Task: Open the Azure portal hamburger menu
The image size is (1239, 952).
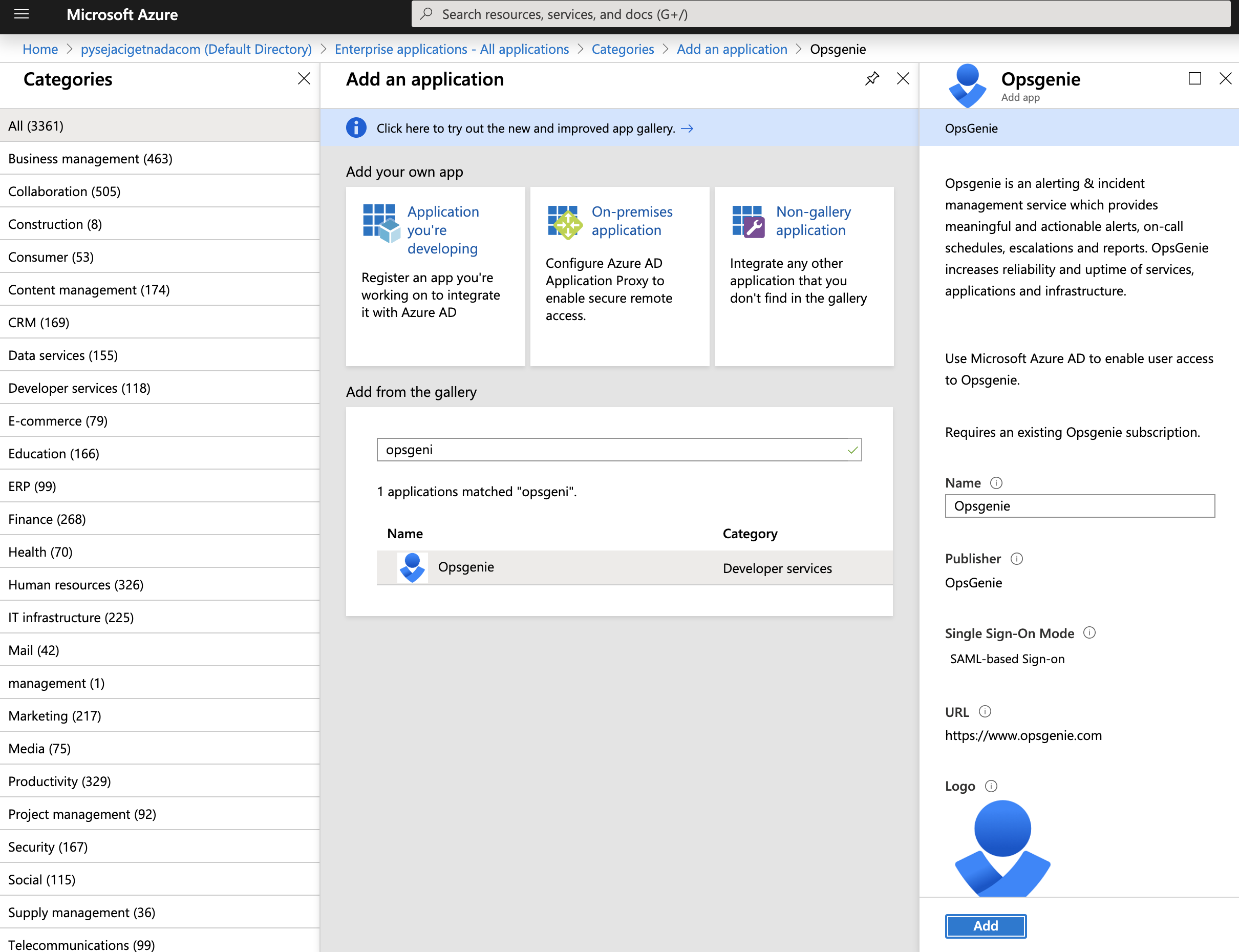Action: point(22,14)
